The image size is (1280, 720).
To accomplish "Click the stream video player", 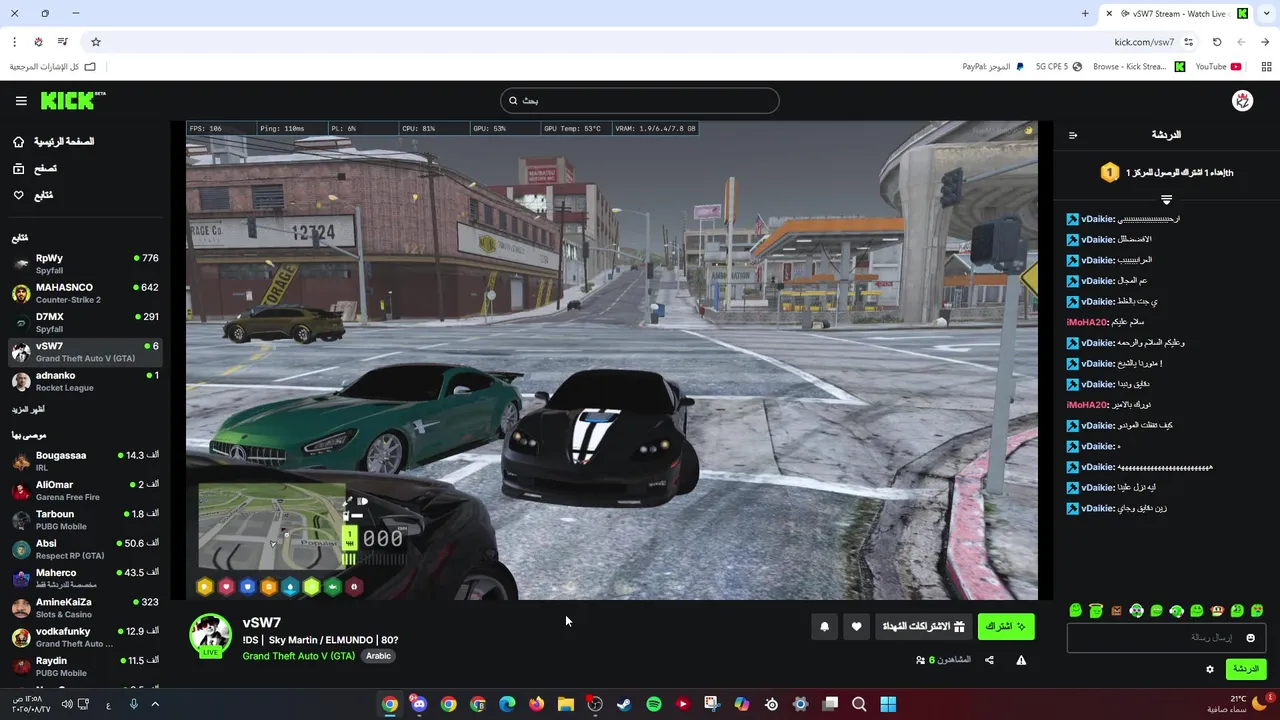I will coord(612,360).
